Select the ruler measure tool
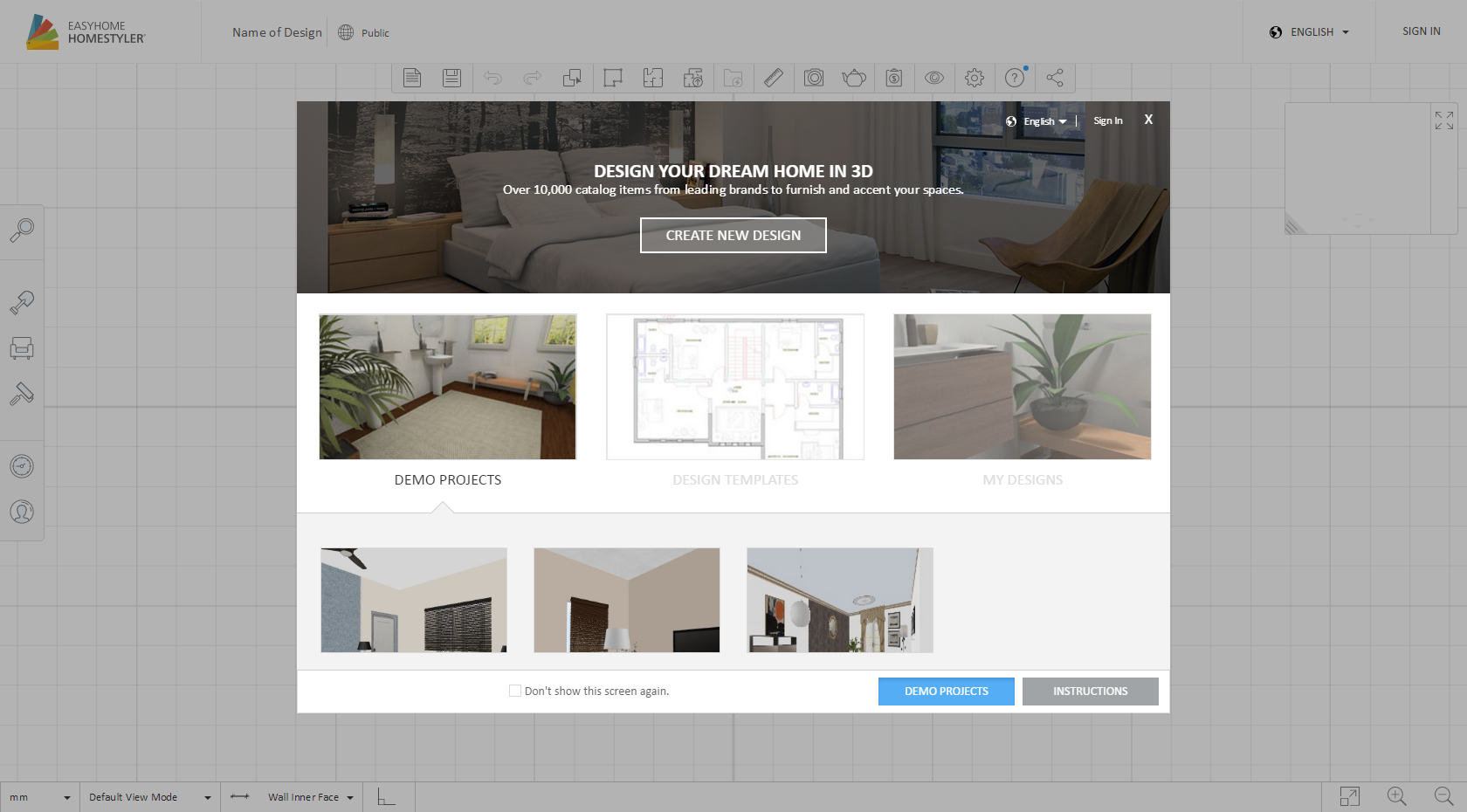1467x812 pixels. pyautogui.click(x=773, y=78)
